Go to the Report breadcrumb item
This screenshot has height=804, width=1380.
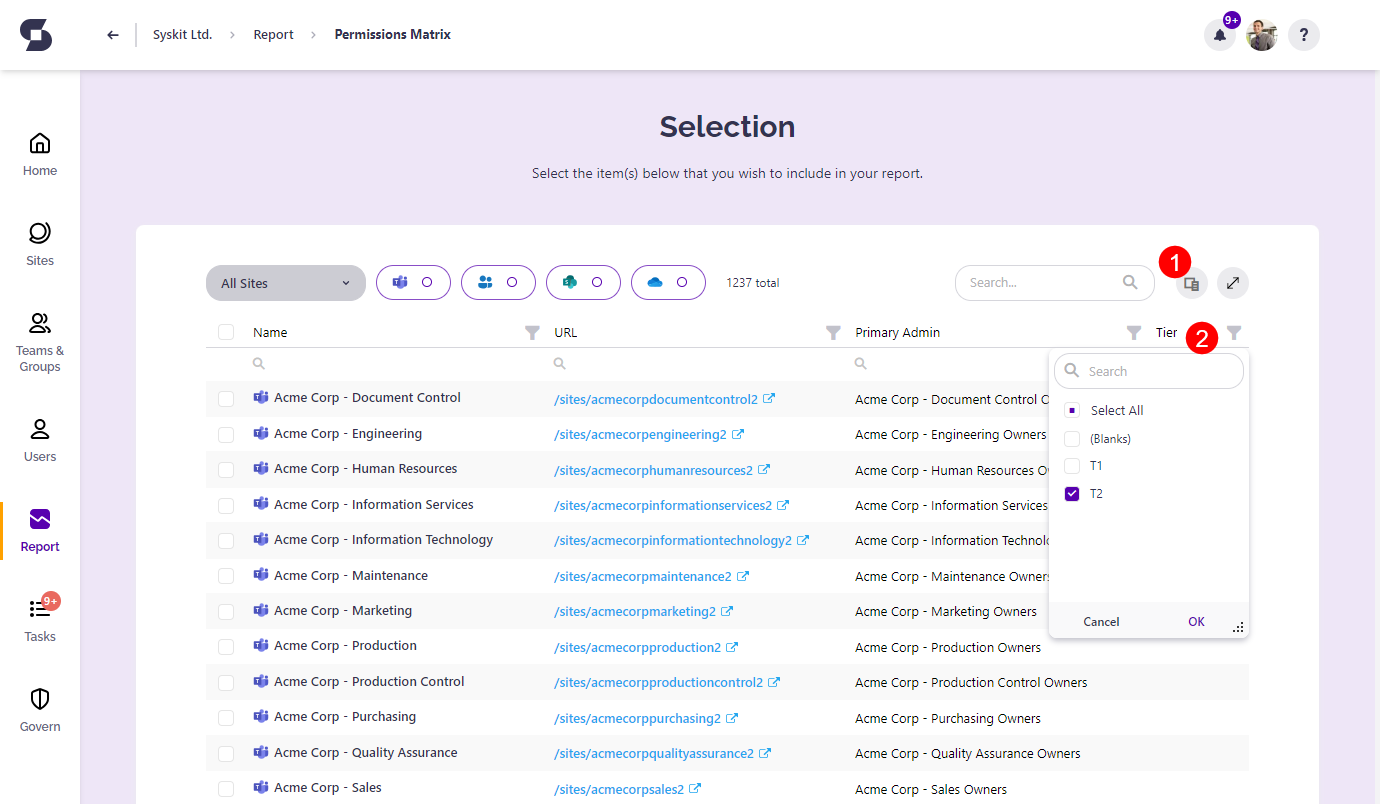click(x=273, y=33)
